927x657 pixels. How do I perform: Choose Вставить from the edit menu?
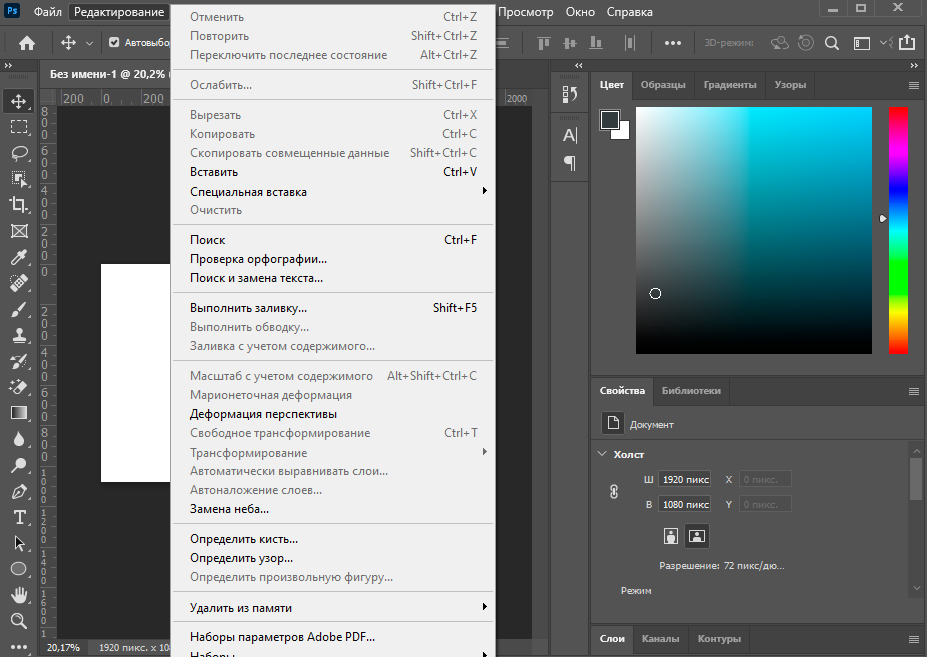[214, 172]
